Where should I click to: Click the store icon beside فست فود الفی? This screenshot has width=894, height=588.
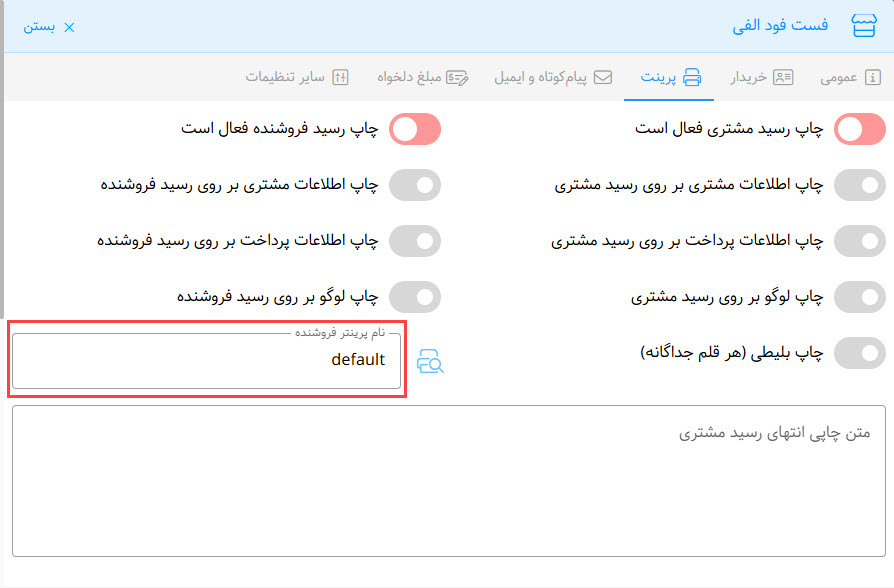click(863, 26)
